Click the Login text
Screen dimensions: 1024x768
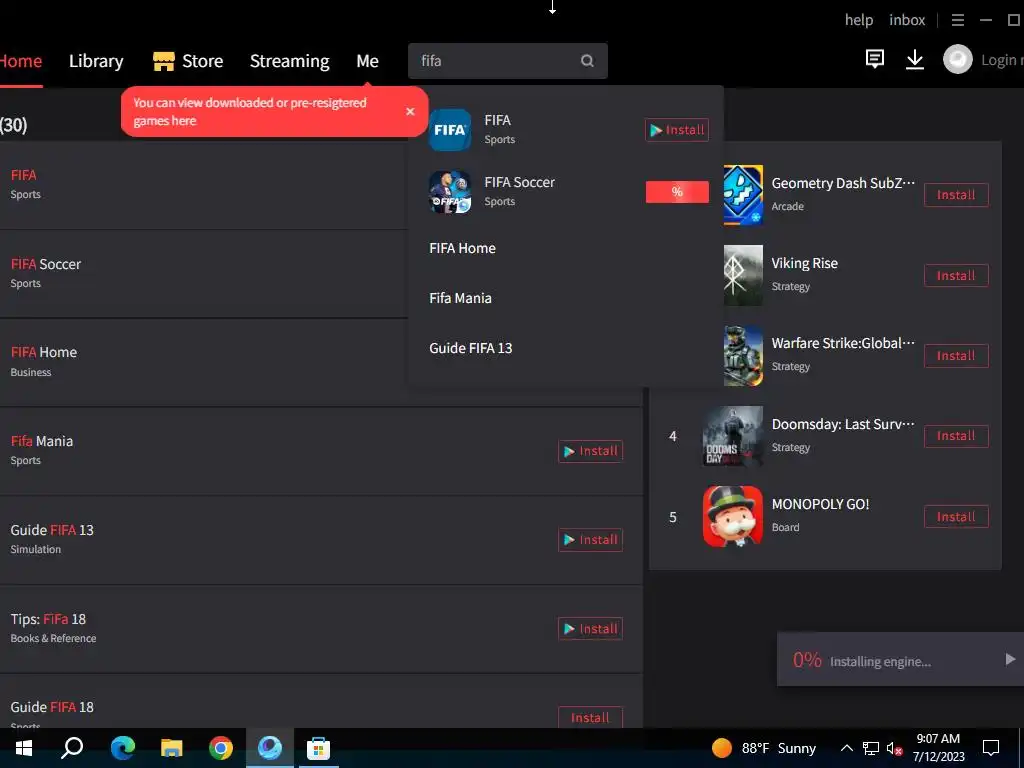(x=1002, y=60)
